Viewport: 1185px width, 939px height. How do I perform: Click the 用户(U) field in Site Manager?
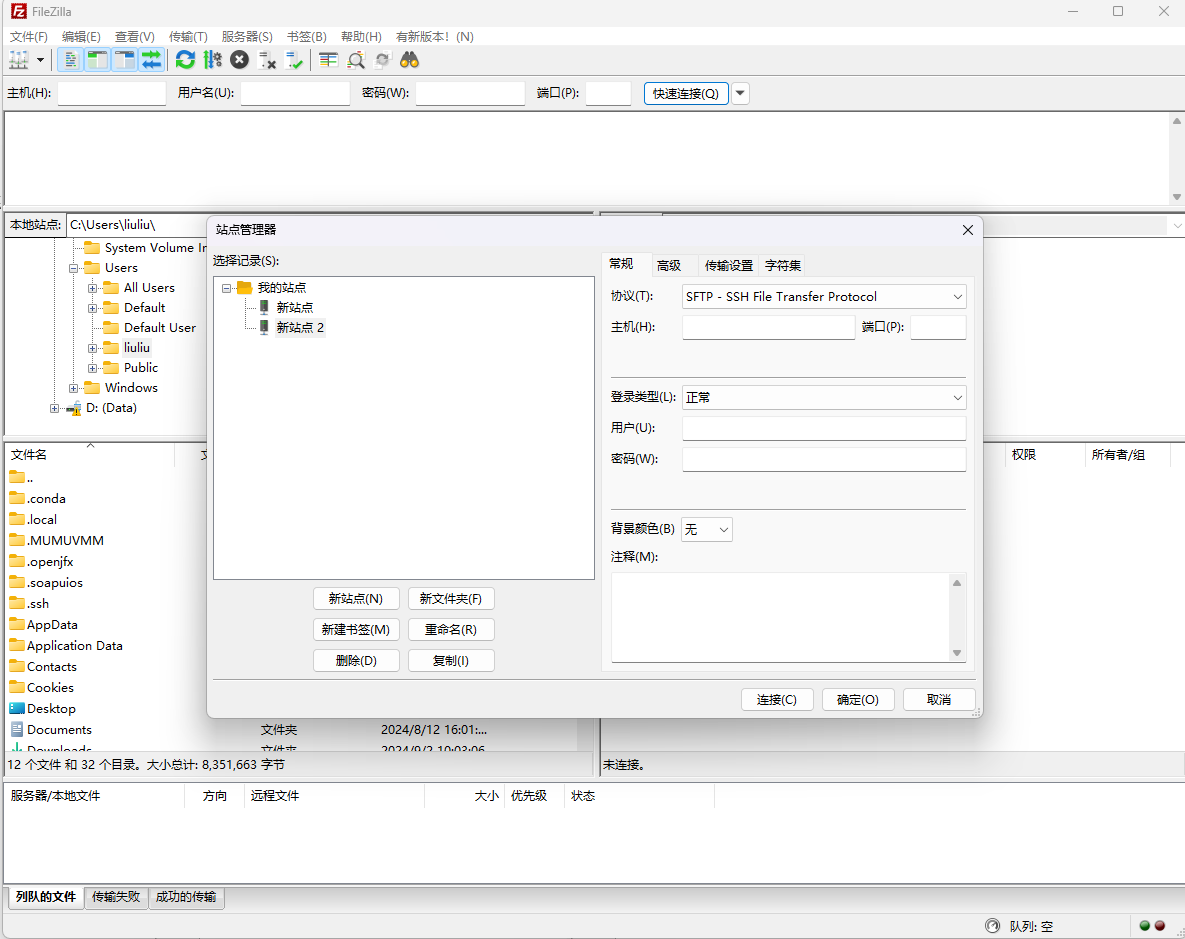824,428
